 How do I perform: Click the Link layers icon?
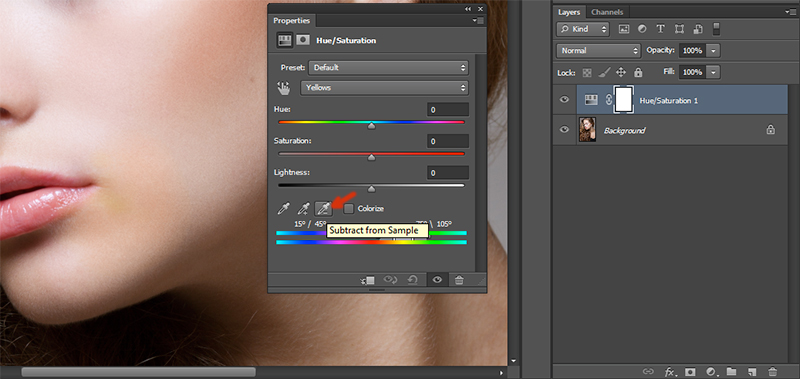pos(648,371)
